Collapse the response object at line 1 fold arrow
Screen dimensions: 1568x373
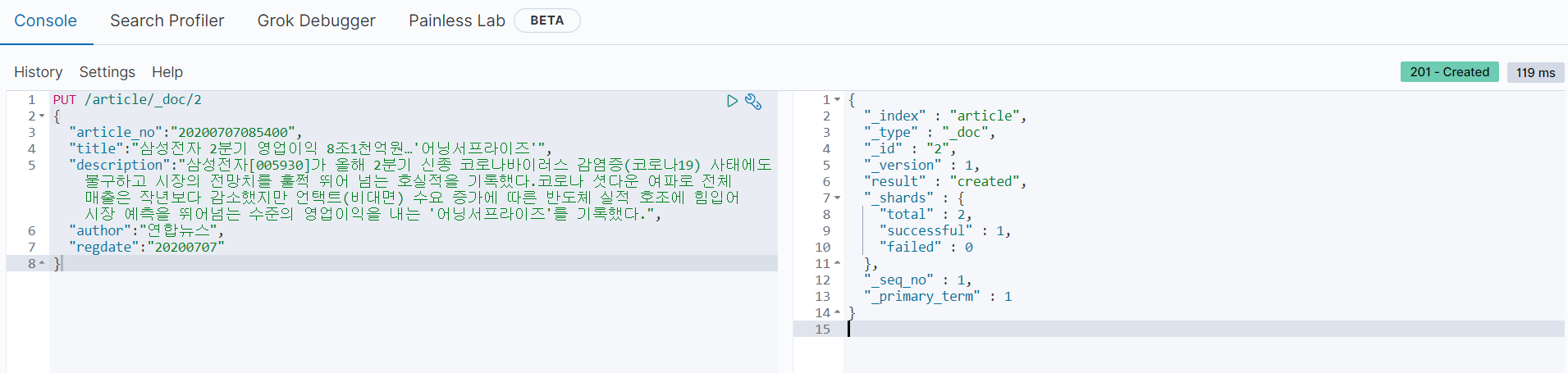pos(838,99)
